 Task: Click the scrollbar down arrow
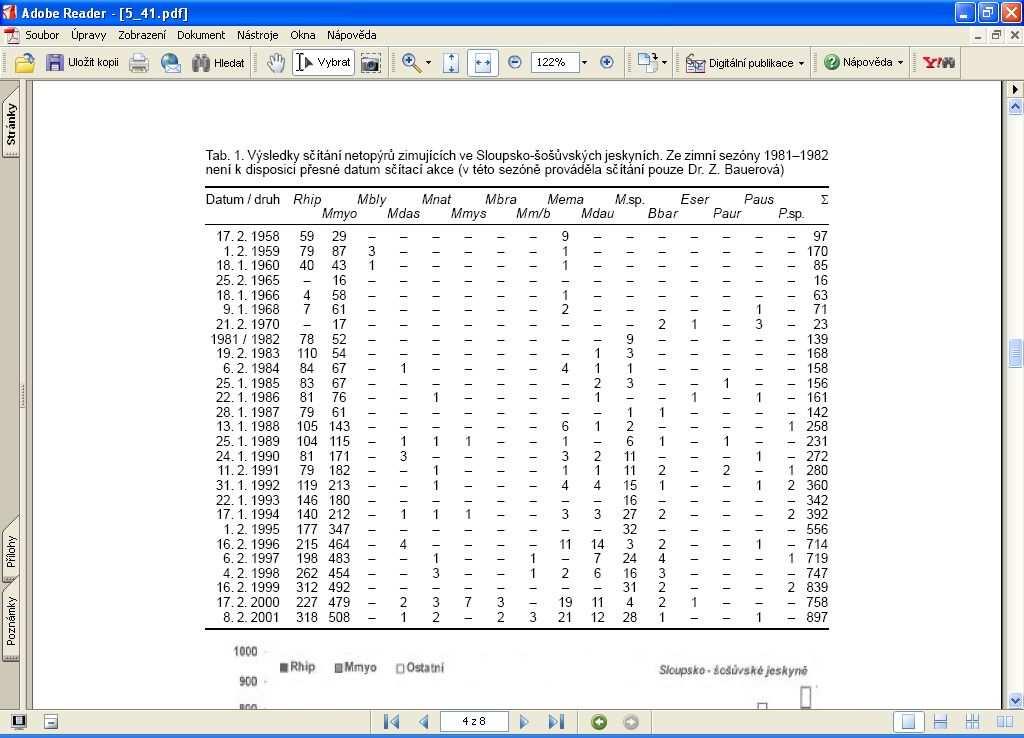pyautogui.click(x=1015, y=701)
